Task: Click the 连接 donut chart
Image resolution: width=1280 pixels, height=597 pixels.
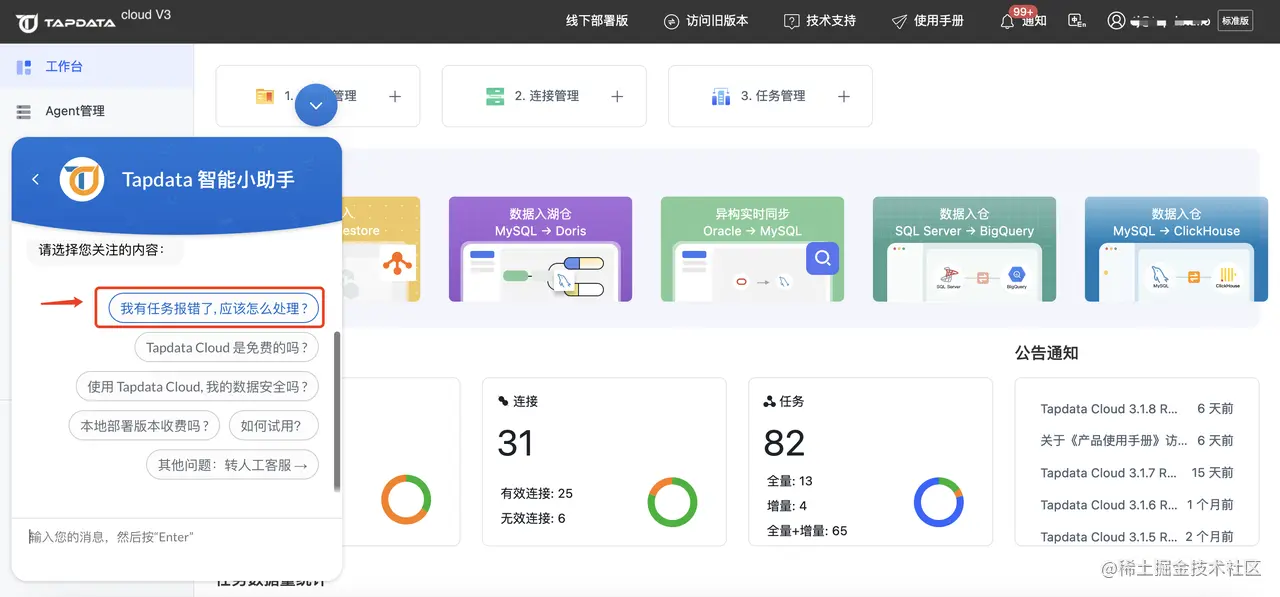Action: pos(672,501)
